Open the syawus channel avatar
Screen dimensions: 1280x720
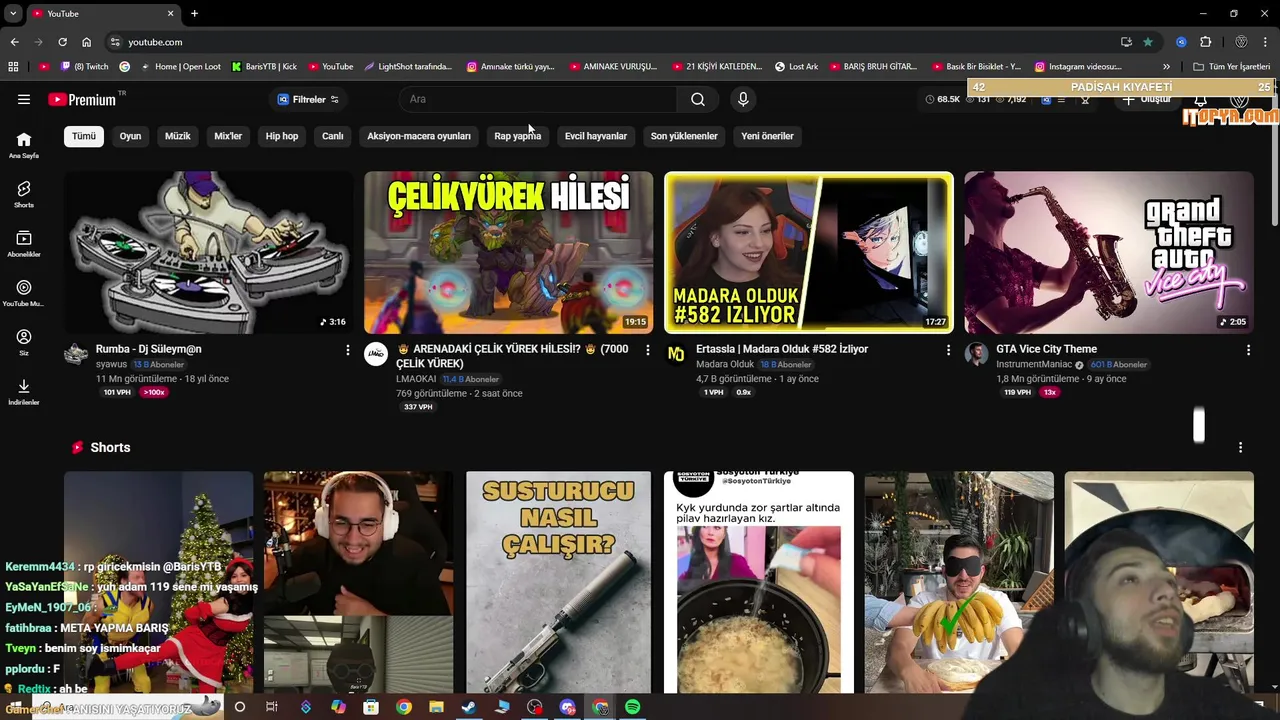pyautogui.click(x=76, y=354)
